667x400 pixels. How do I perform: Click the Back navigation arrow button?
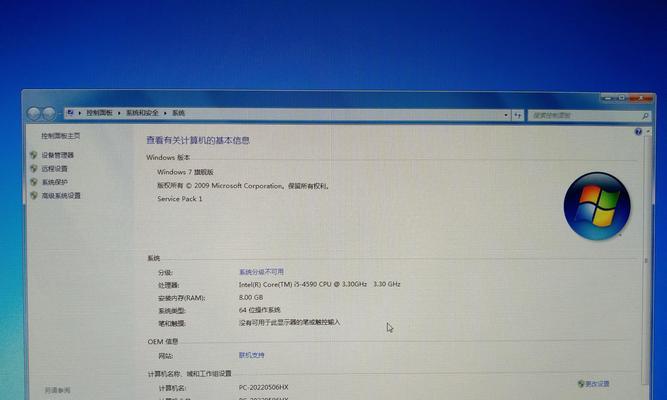[34, 114]
